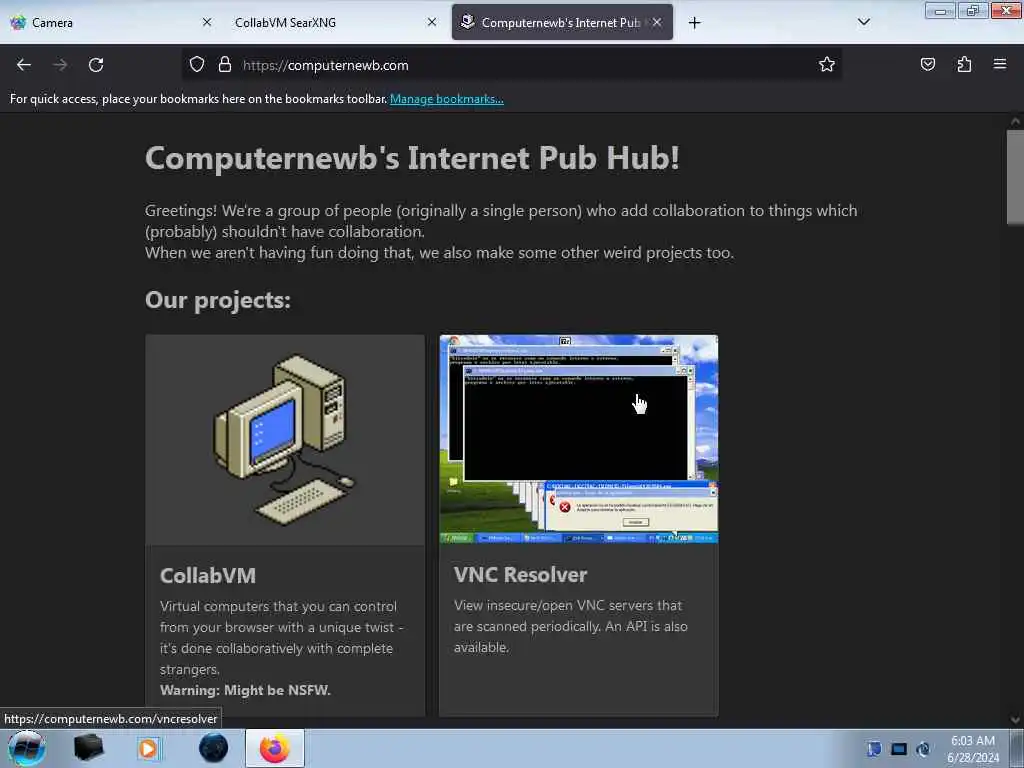This screenshot has height=768, width=1024.
Task: Click the CollabVM computer illustration
Action: coord(285,440)
